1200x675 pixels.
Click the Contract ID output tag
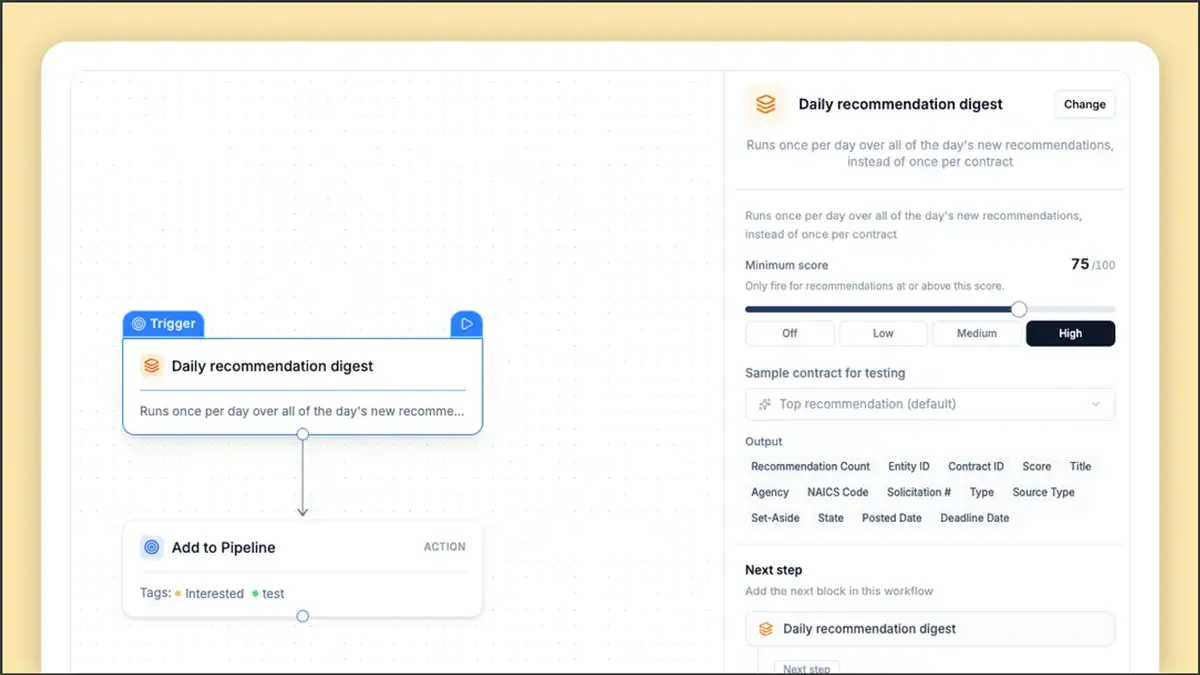[x=976, y=466]
